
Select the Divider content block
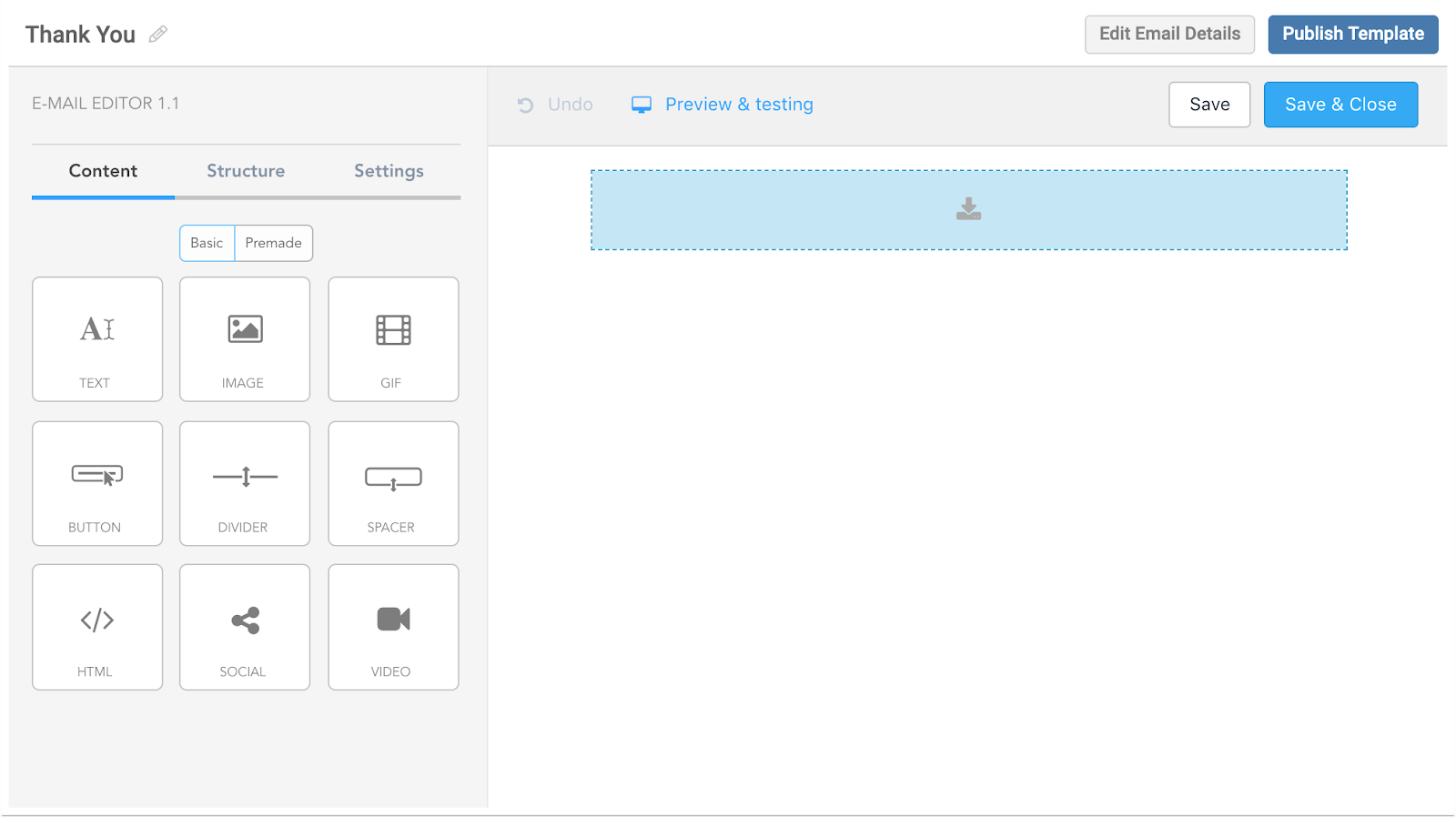[x=245, y=483]
